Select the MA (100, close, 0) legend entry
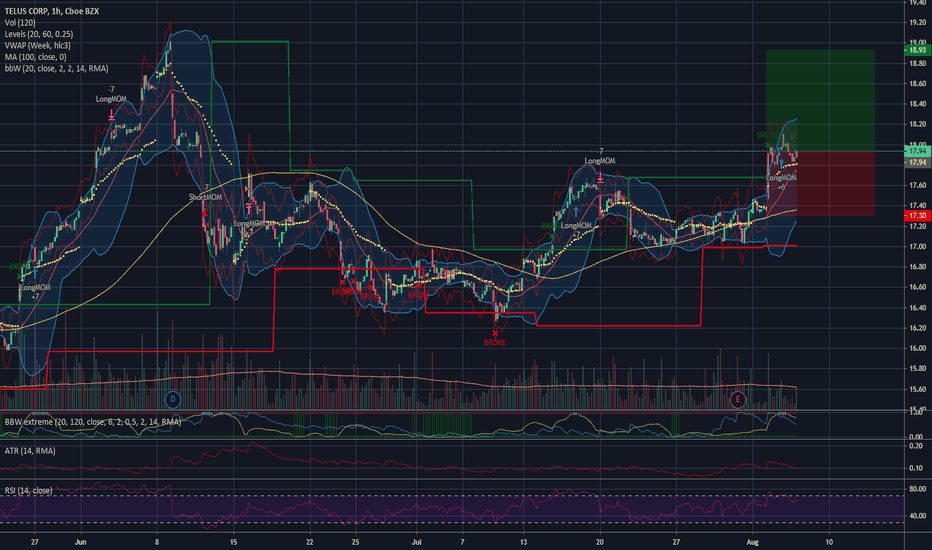 click(x=36, y=57)
